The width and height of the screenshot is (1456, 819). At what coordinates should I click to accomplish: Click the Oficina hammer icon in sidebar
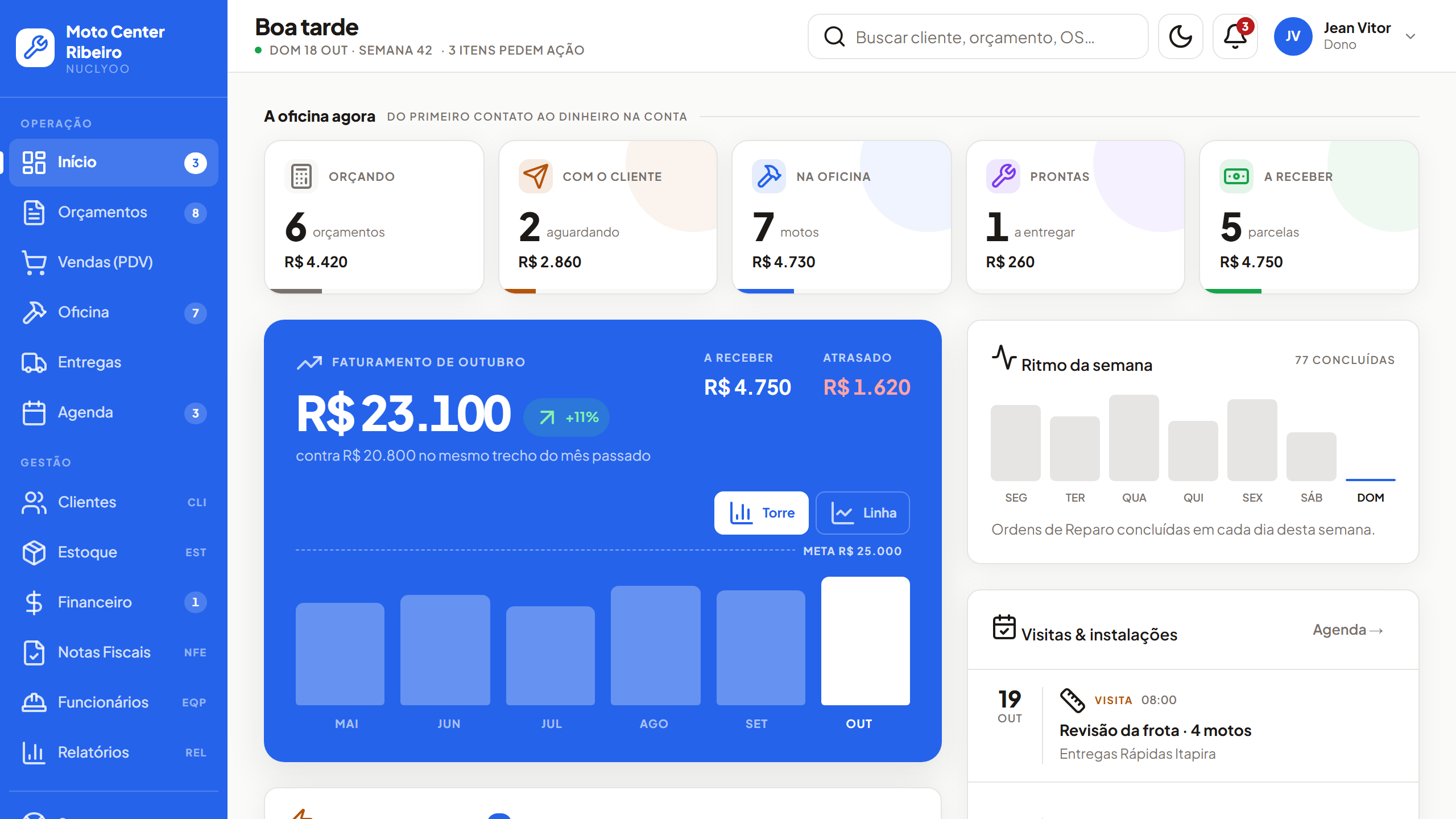pyautogui.click(x=34, y=313)
